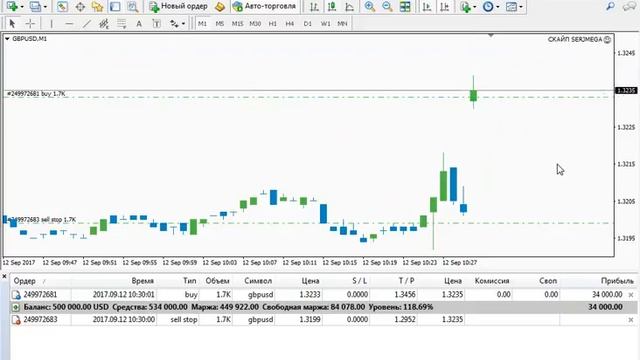This screenshot has width=640, height=360.
Task: Zoom in the chart
Action: (x=370, y=7)
